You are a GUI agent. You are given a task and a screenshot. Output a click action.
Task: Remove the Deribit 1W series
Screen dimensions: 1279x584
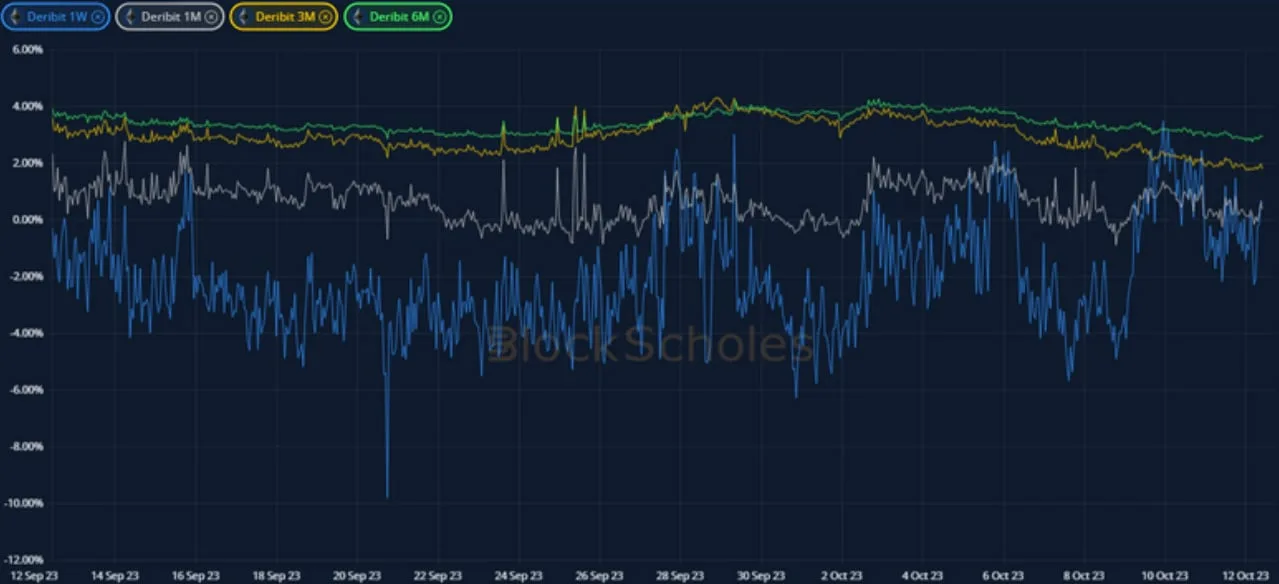click(98, 17)
